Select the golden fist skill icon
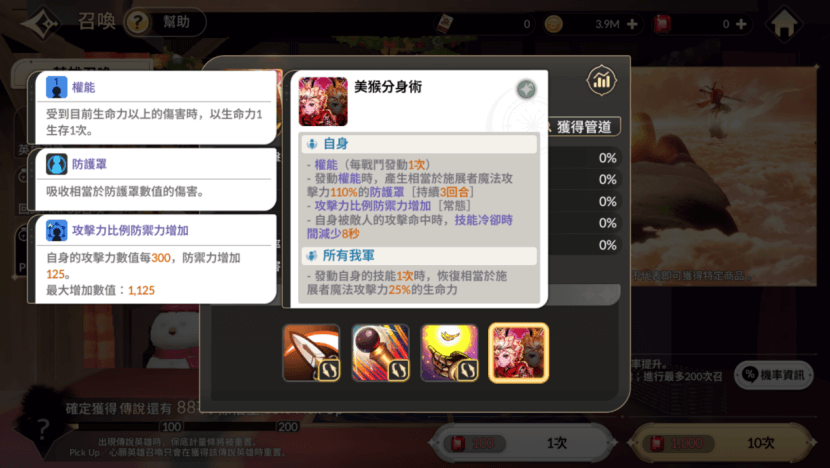The width and height of the screenshot is (830, 468). (449, 353)
